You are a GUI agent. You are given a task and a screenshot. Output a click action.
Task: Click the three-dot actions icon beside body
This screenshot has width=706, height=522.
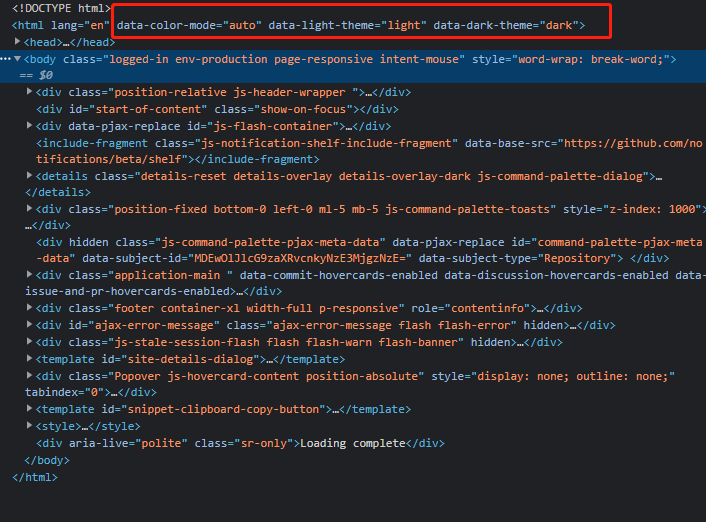click(x=5, y=60)
